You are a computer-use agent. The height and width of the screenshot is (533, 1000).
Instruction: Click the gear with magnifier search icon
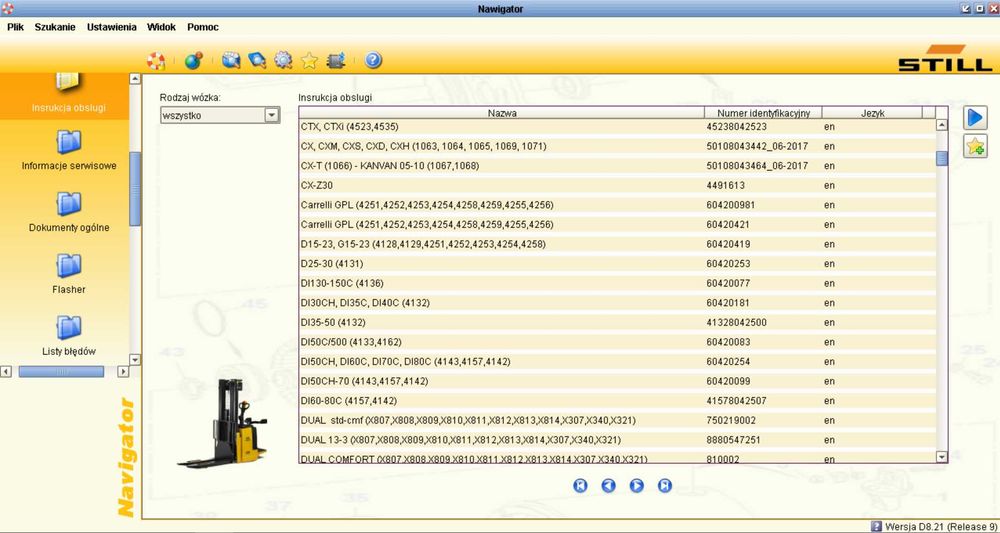[x=283, y=61]
